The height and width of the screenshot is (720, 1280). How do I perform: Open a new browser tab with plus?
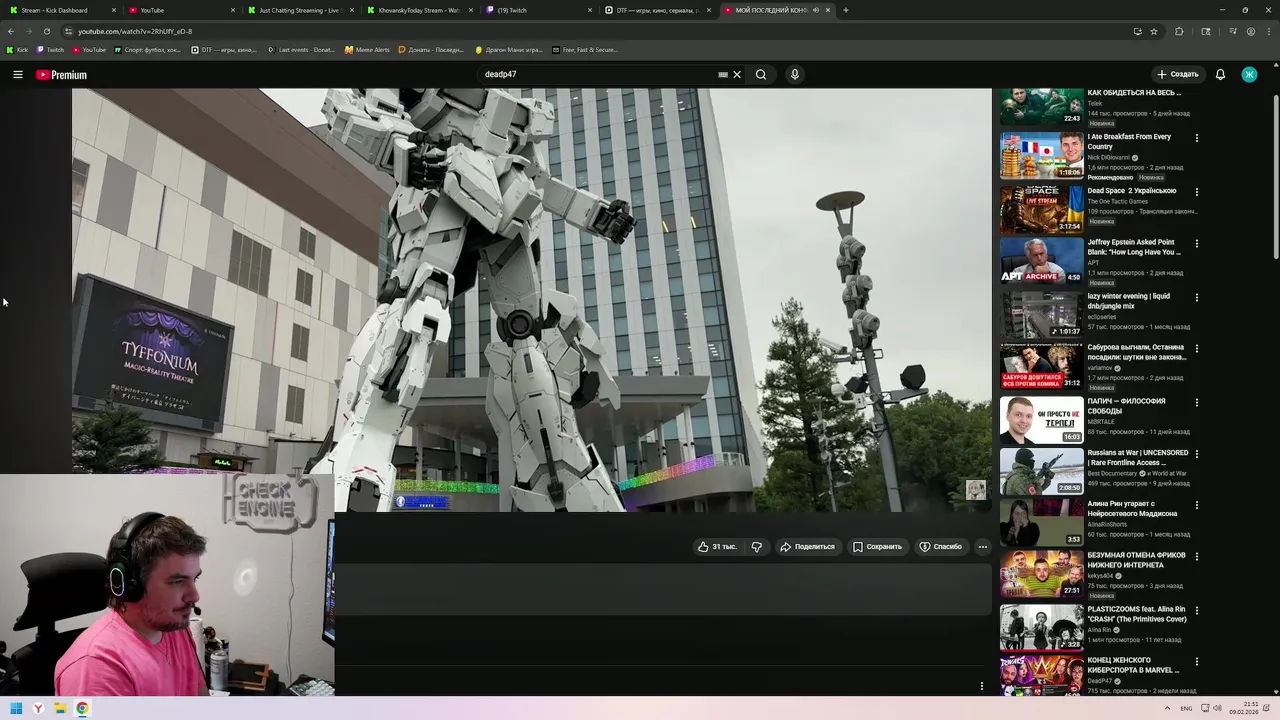pyautogui.click(x=846, y=10)
